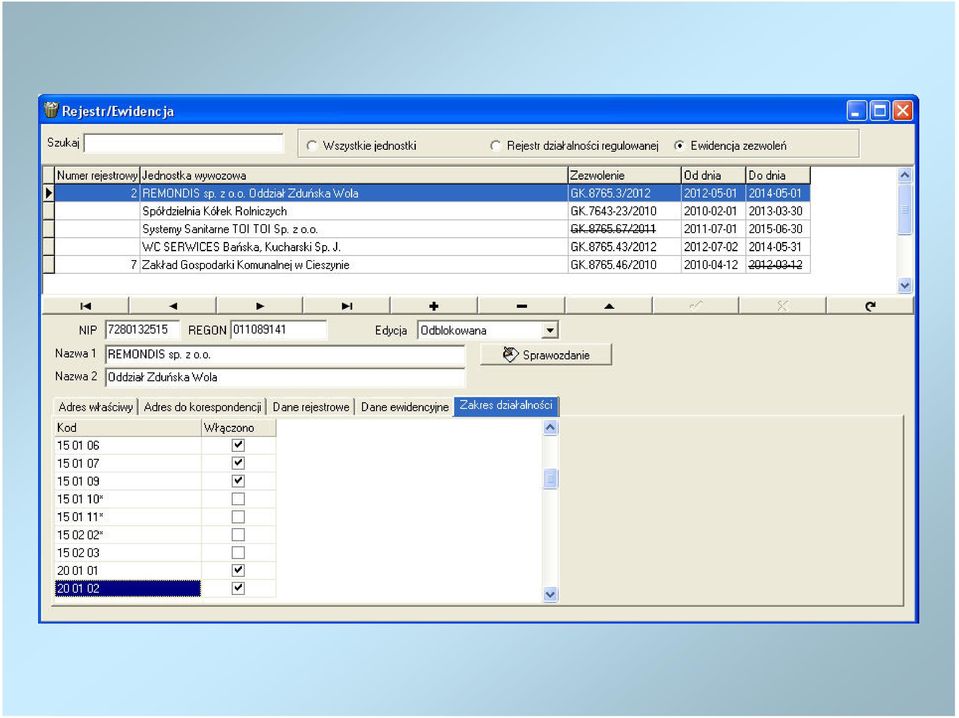Uncheck the Włączono box for code 20 01 02
The height and width of the screenshot is (718, 959).
pos(238,588)
